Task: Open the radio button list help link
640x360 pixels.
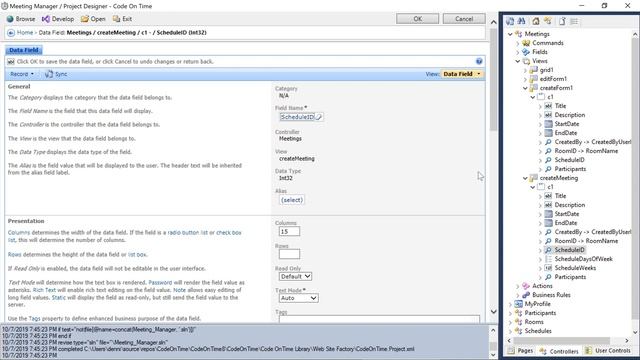Action: pos(187,233)
